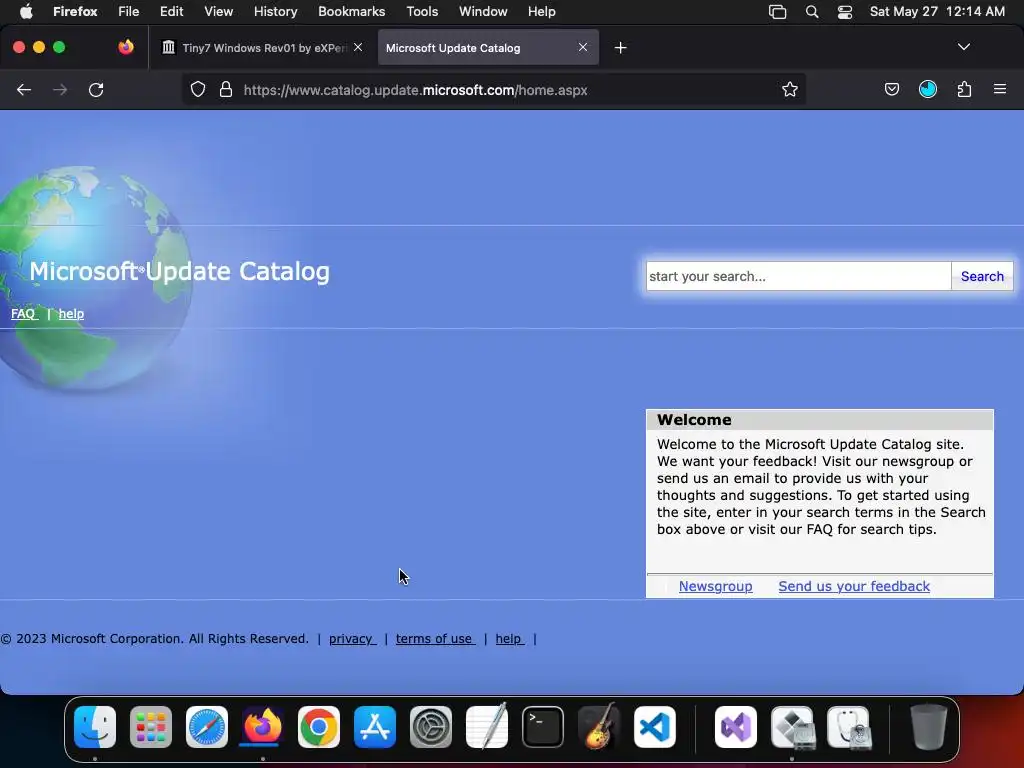The height and width of the screenshot is (768, 1024).
Task: Click the pinned Firefox tab icon
Action: tap(125, 47)
